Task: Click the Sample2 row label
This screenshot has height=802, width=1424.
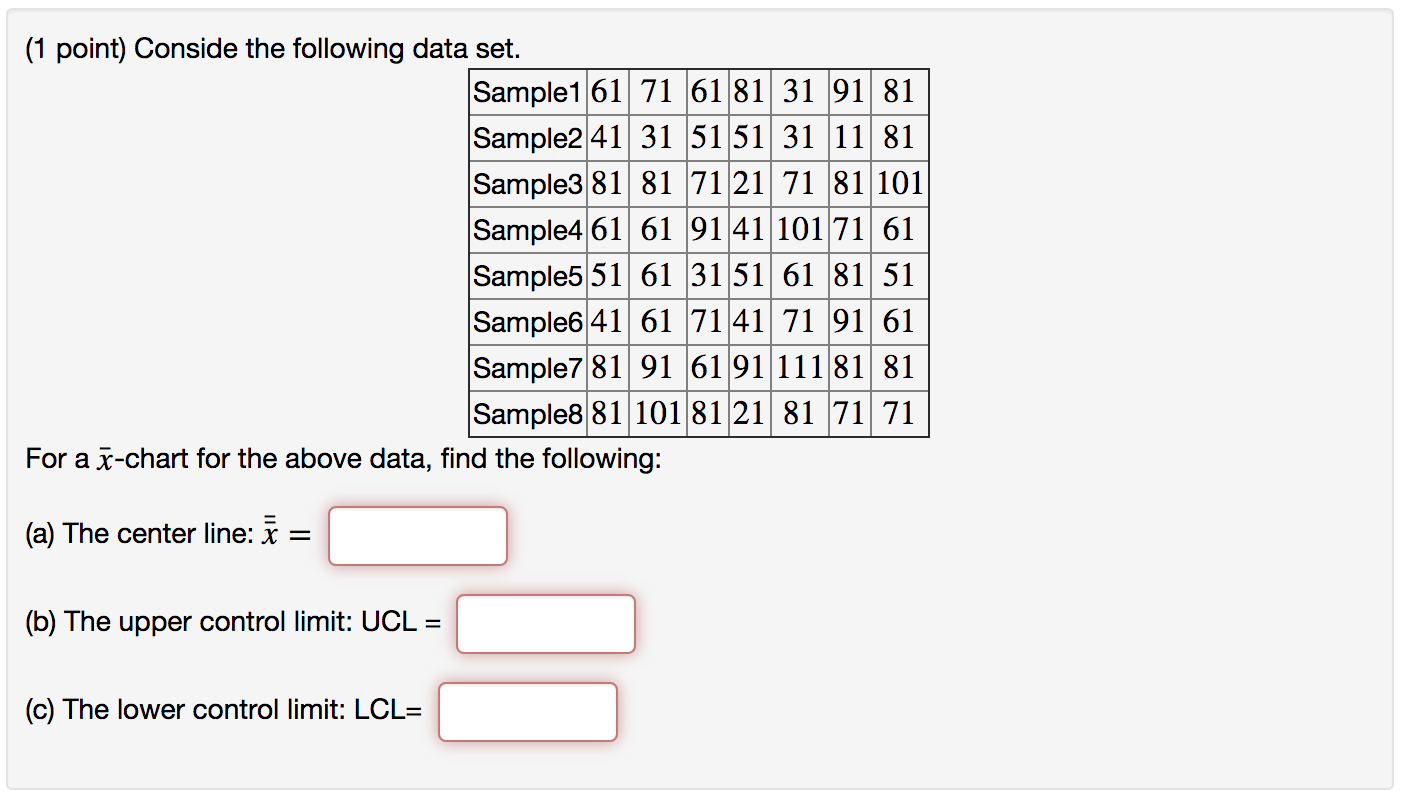Action: click(x=527, y=138)
